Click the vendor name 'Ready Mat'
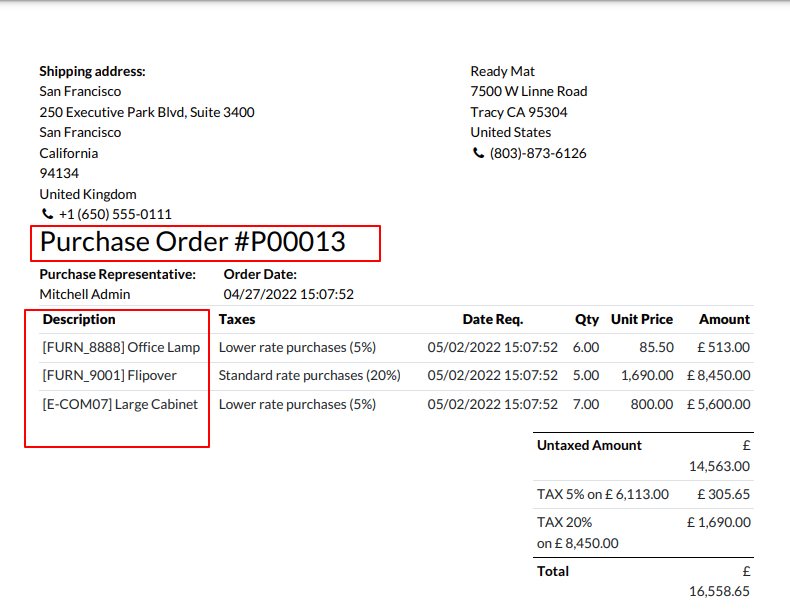Screen dimensions: 790x612 pos(502,72)
